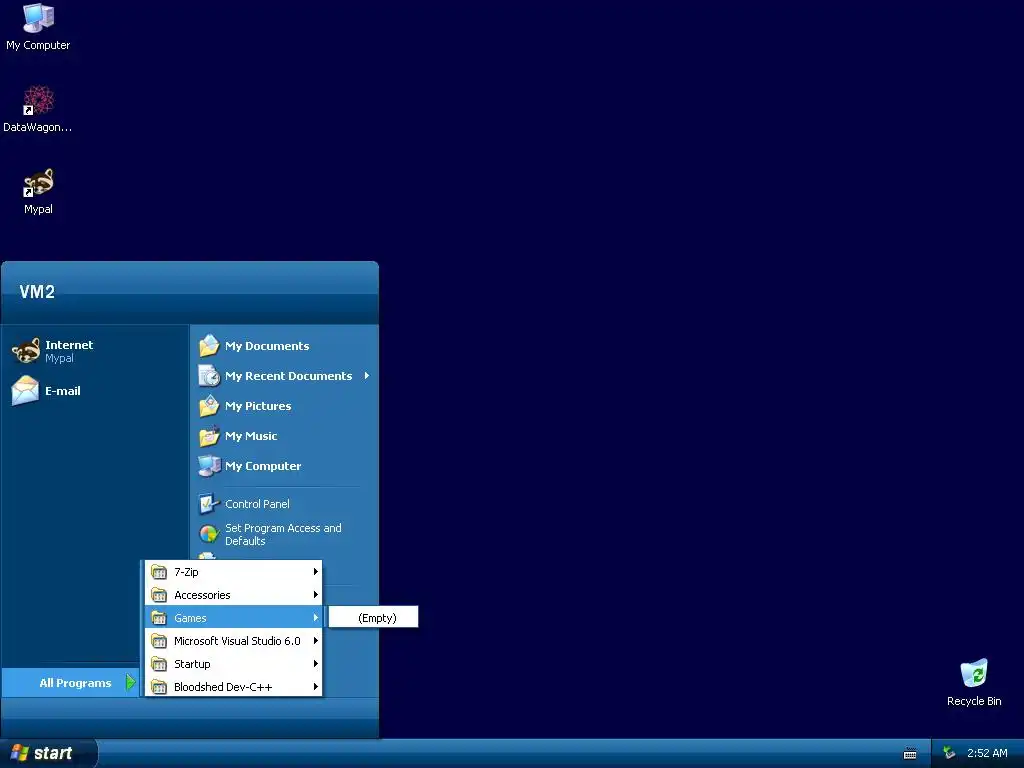
Task: Click the My Computer label in Start menu
Action: 263,466
